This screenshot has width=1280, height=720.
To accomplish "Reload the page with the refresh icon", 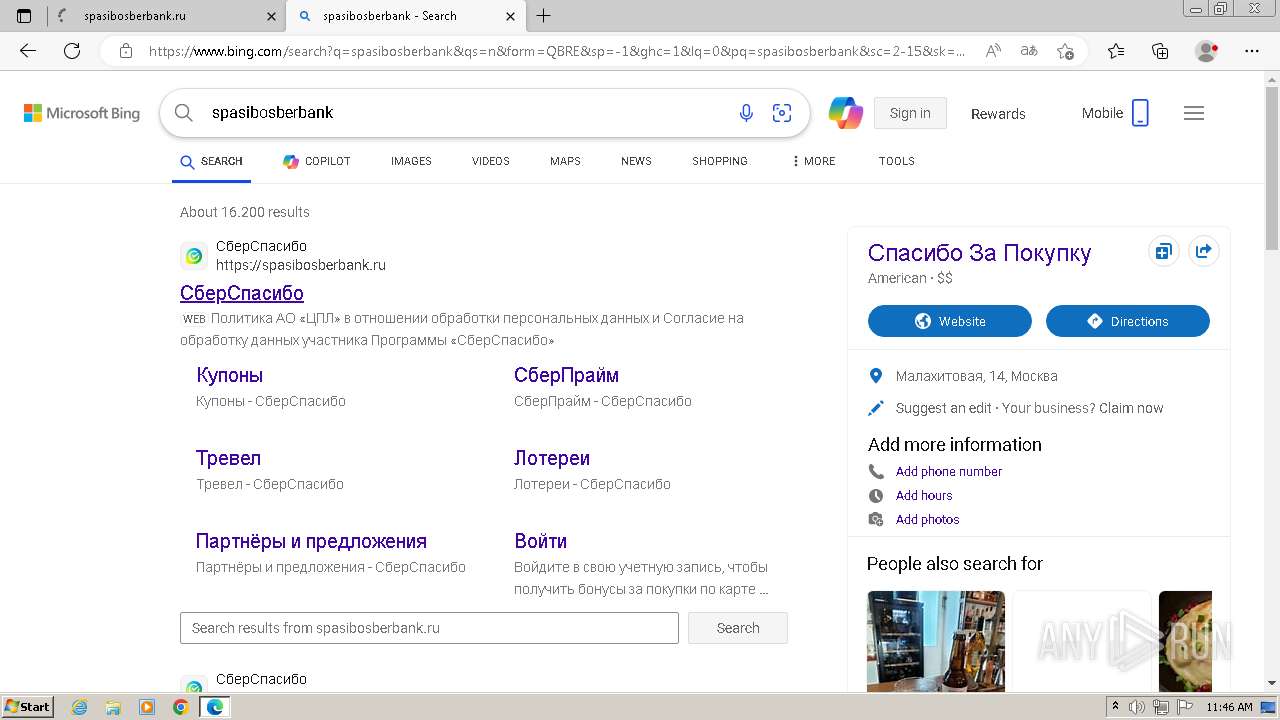I will 72,51.
